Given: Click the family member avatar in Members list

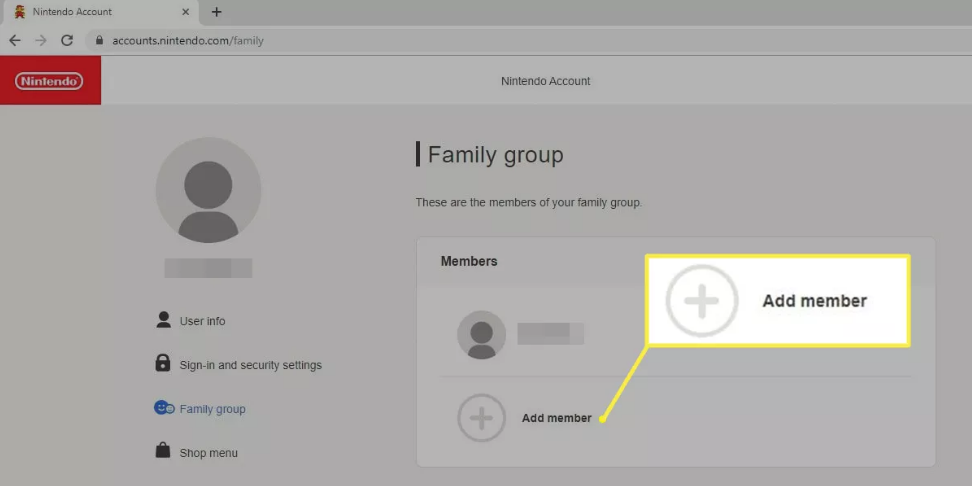Looking at the screenshot, I should tap(481, 335).
